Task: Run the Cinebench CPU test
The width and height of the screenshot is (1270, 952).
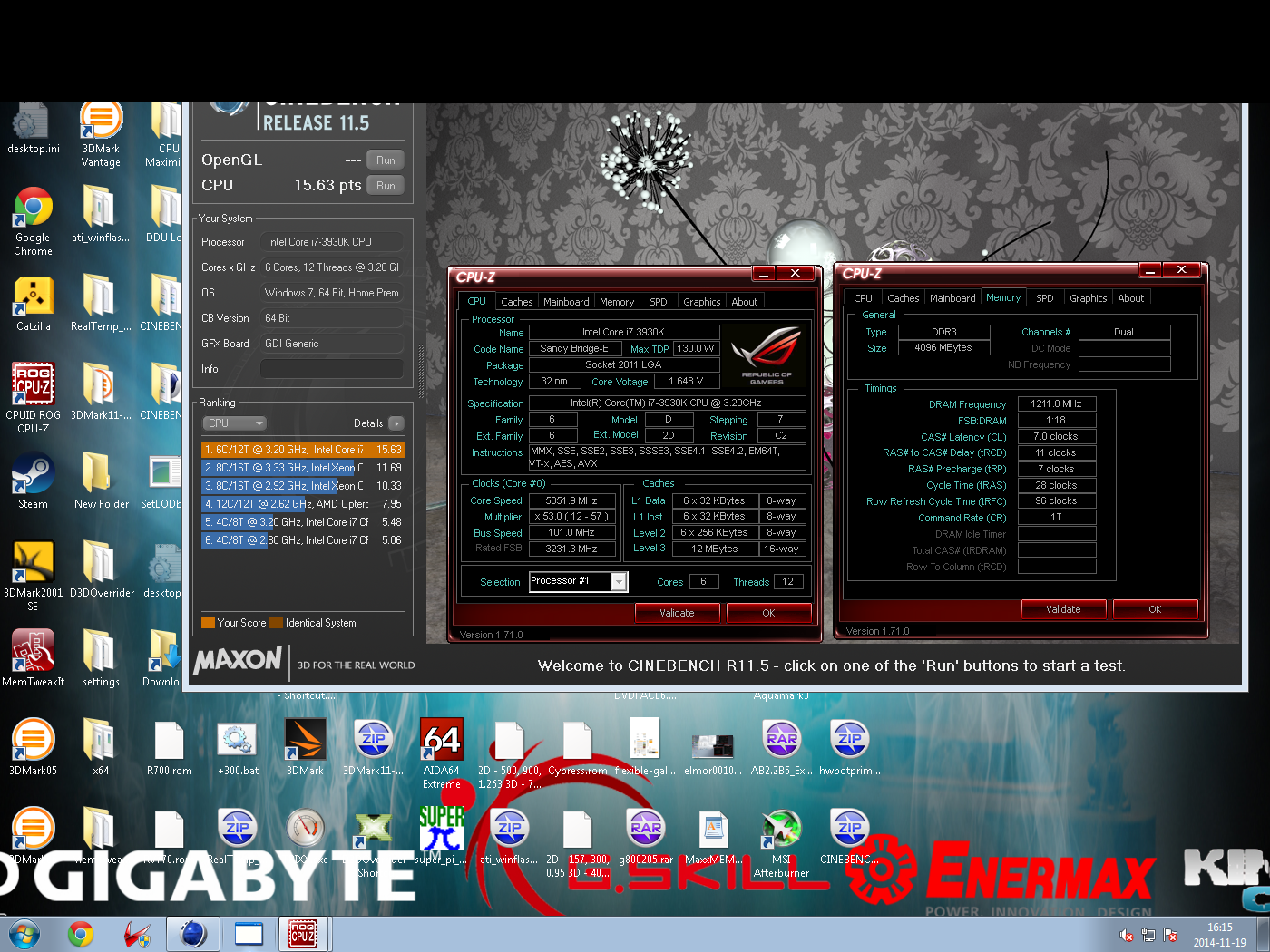Action: (386, 186)
